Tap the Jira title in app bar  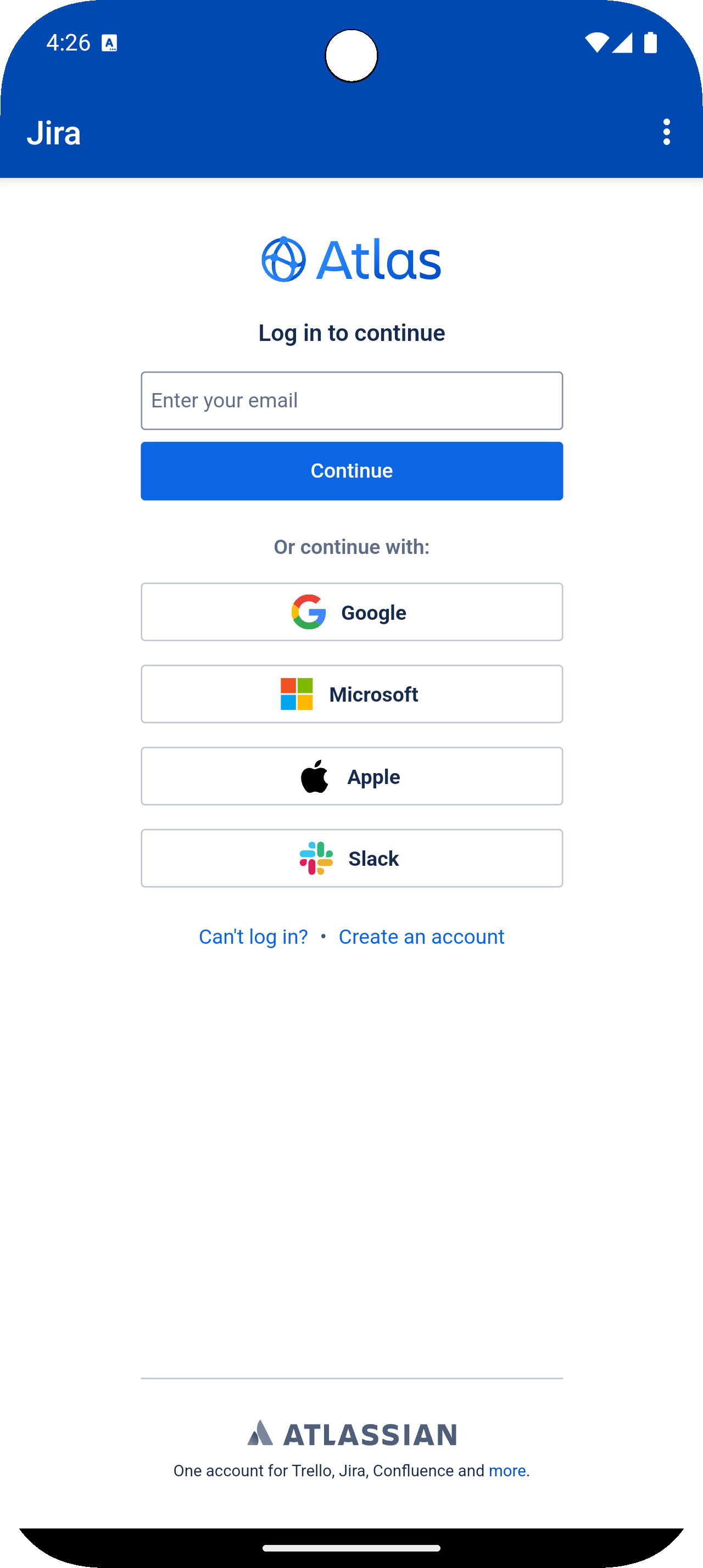click(x=54, y=133)
